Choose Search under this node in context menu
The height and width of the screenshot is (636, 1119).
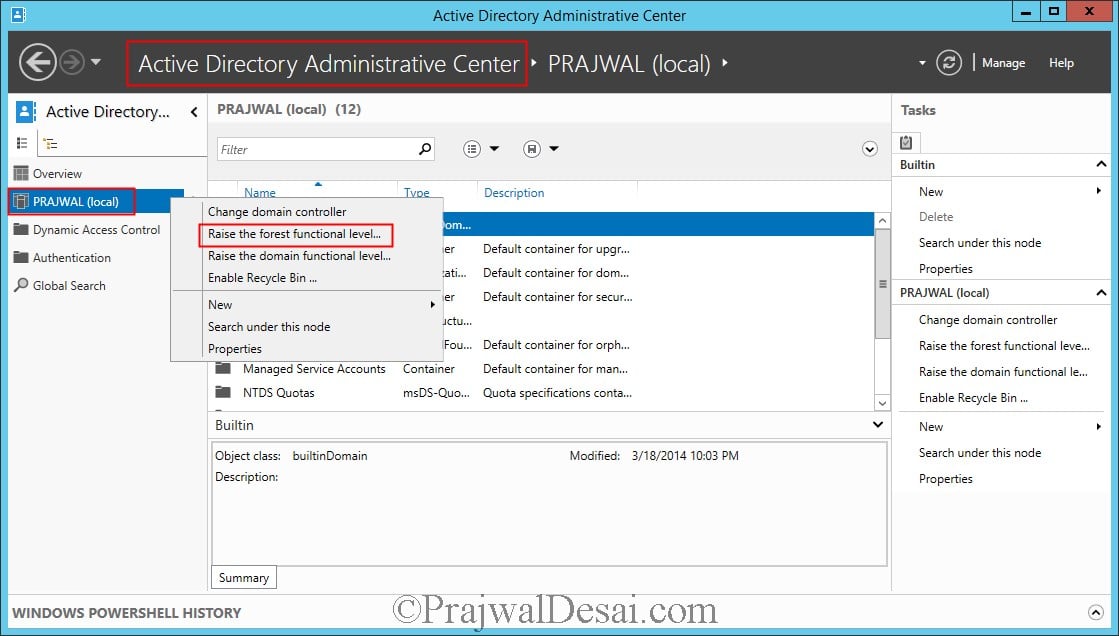coord(269,327)
